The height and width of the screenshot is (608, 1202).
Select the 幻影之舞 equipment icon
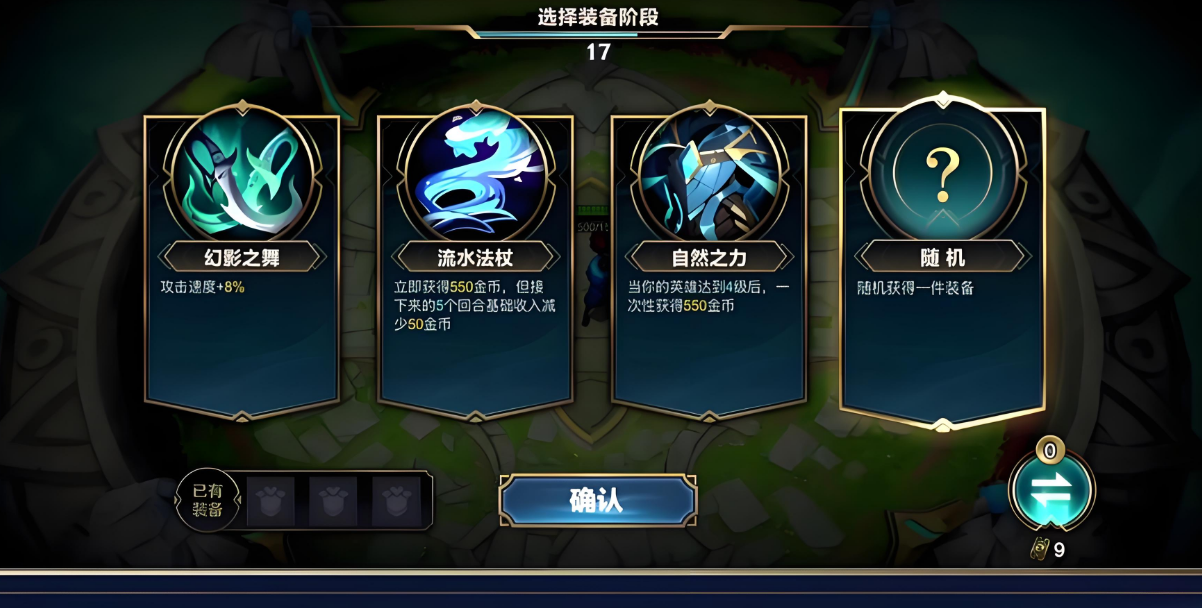(x=243, y=173)
